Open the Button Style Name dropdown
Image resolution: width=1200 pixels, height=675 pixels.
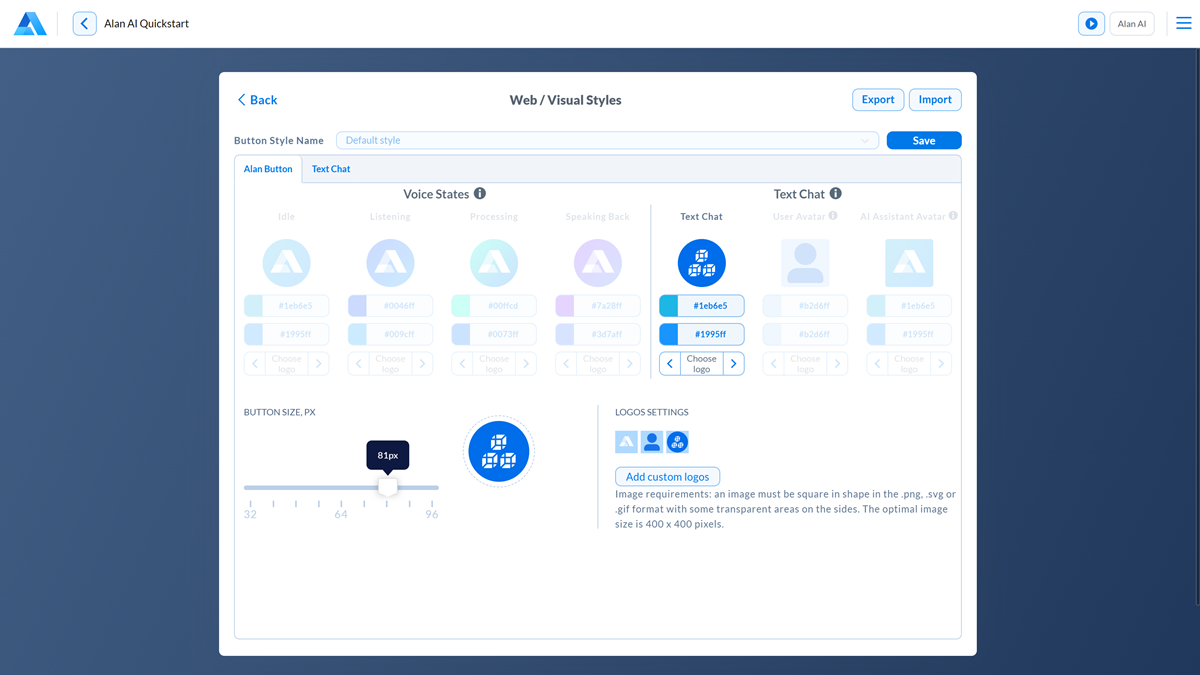[x=607, y=141]
